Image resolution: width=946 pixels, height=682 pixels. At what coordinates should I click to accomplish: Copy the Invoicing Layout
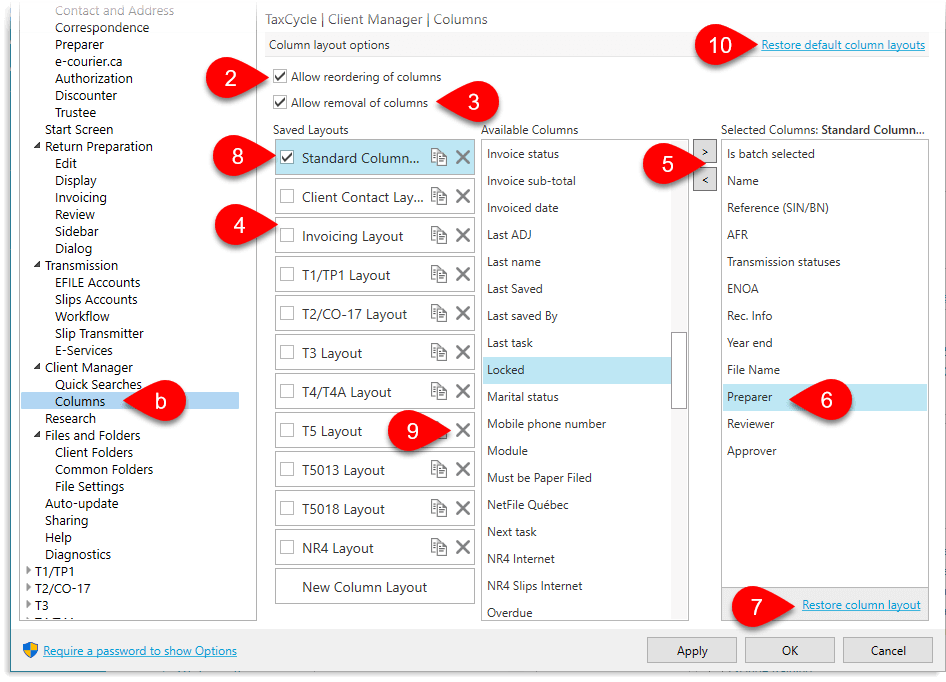pyautogui.click(x=439, y=235)
